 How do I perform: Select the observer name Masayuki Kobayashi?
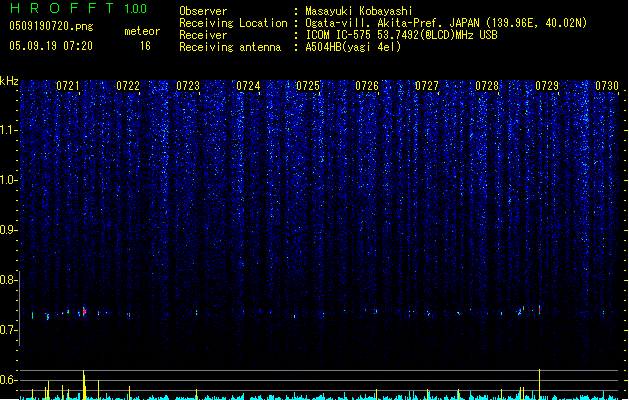coord(359,11)
